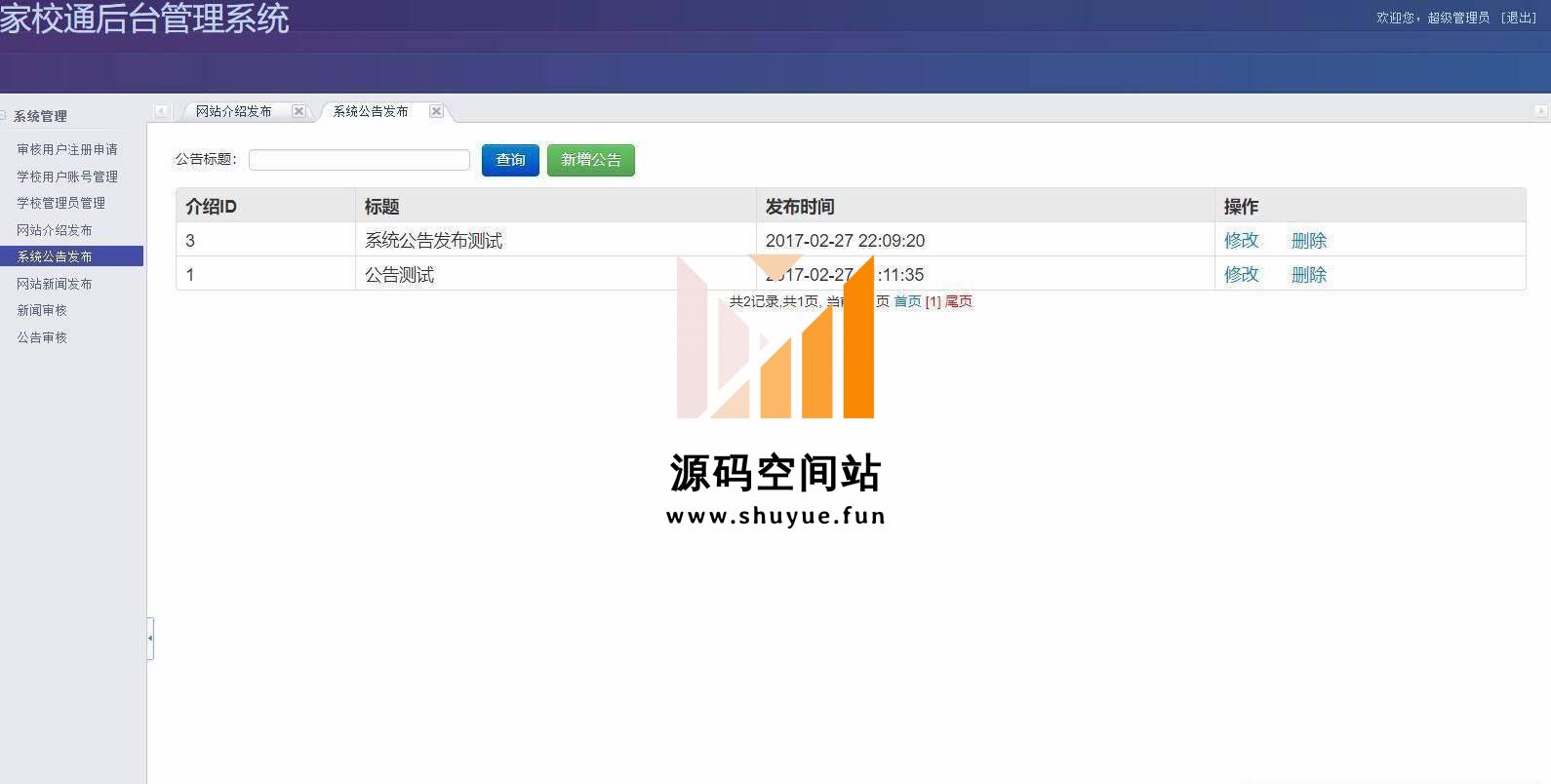Open 学校管理员管理 in the sidebar
The image size is (1551, 784).
coord(60,203)
